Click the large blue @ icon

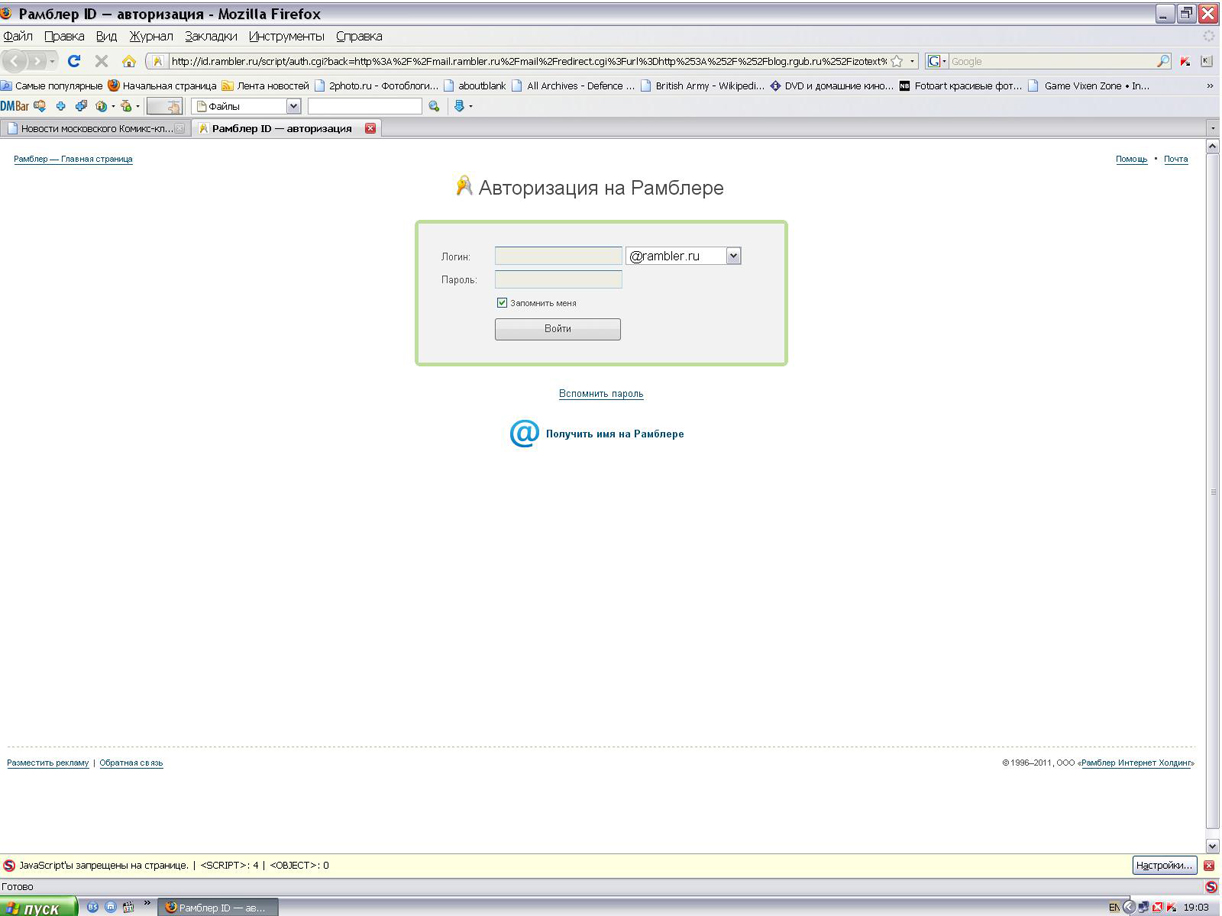524,433
